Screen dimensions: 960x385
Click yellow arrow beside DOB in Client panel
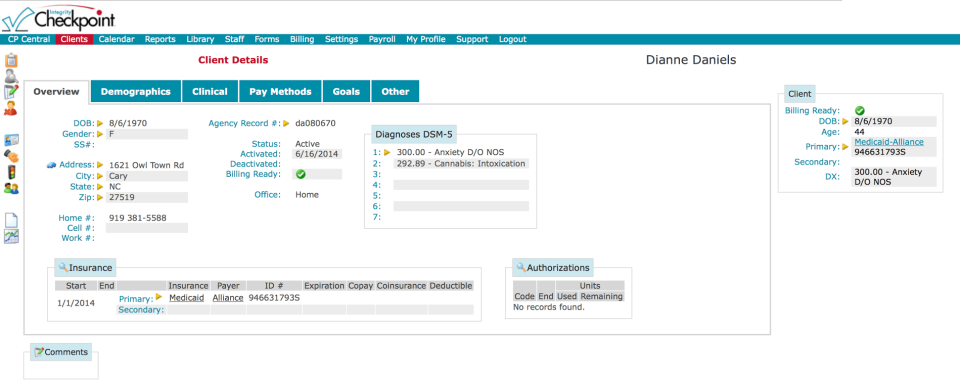click(846, 121)
